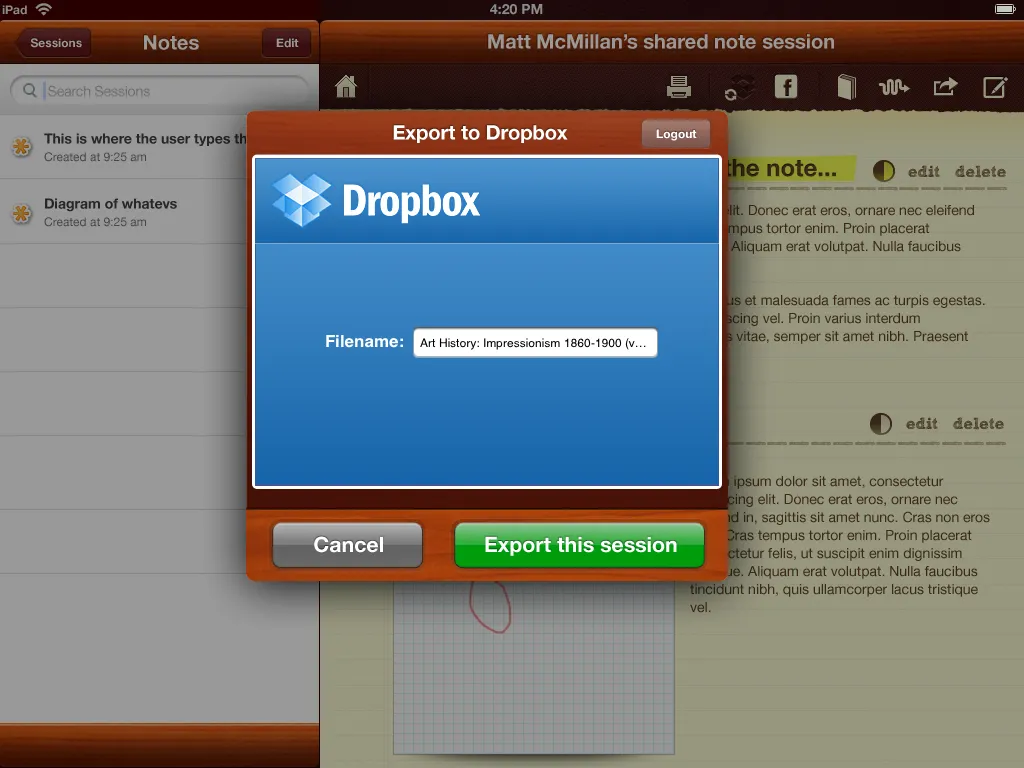Viewport: 1024px width, 768px height.
Task: Open session 'Diagram of whatevs'
Action: [x=123, y=212]
